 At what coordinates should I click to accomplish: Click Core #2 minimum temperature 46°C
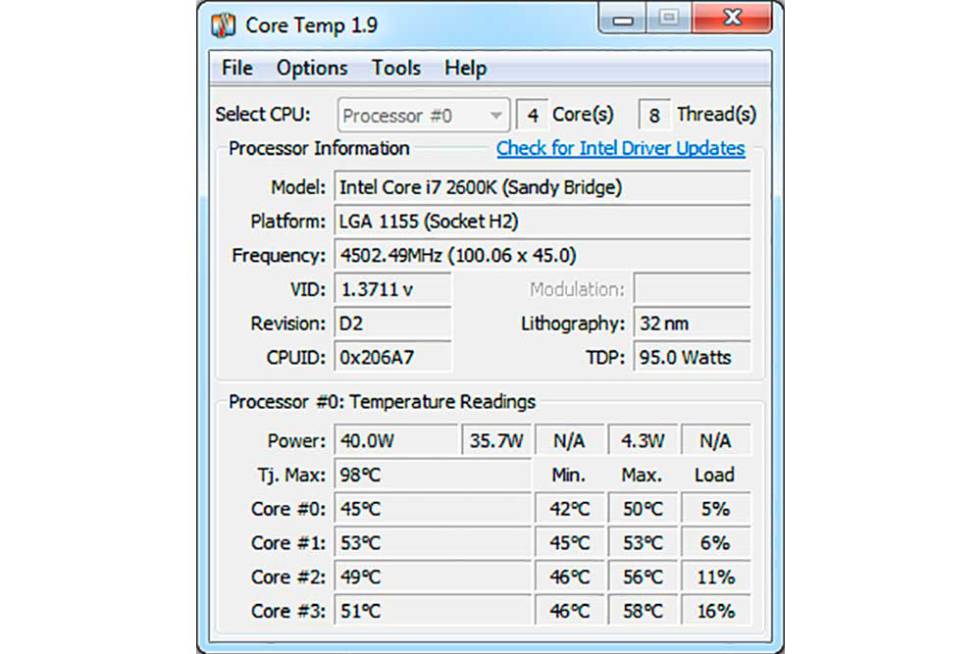569,576
